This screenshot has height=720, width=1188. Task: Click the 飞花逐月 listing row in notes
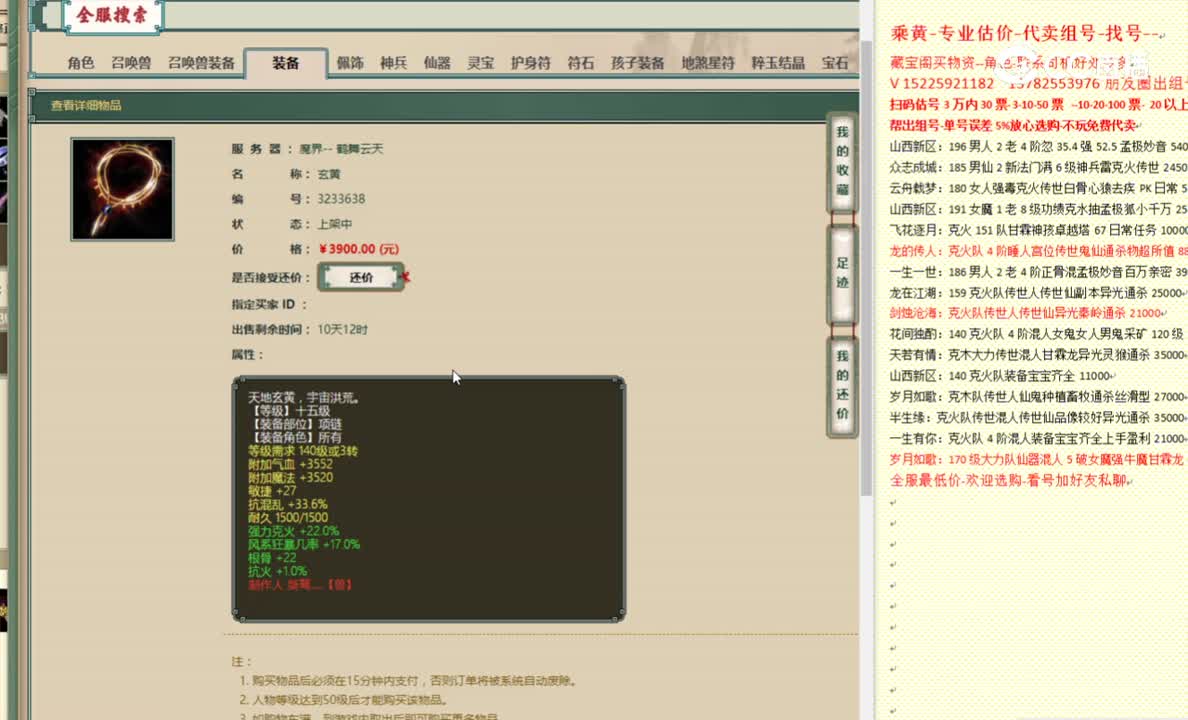[x=1039, y=230]
